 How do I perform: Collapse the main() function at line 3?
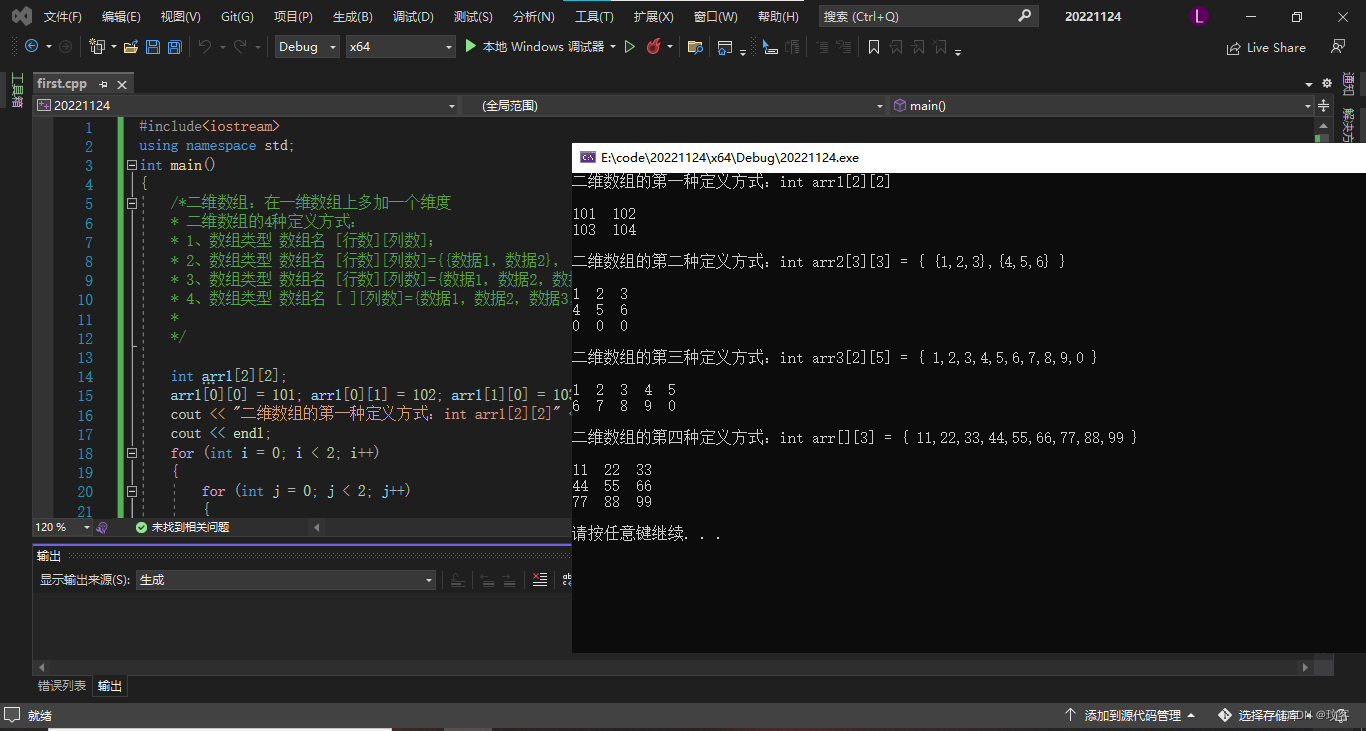132,166
